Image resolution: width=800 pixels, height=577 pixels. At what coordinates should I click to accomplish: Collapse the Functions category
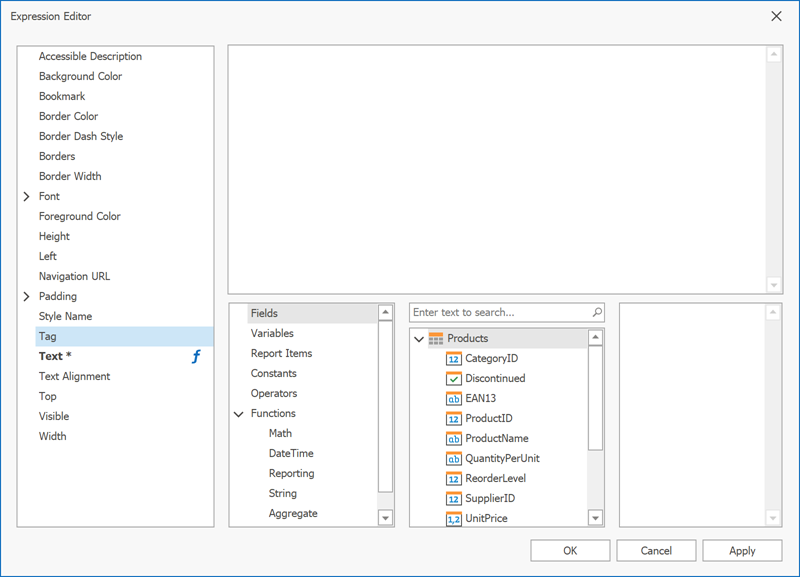(x=238, y=413)
